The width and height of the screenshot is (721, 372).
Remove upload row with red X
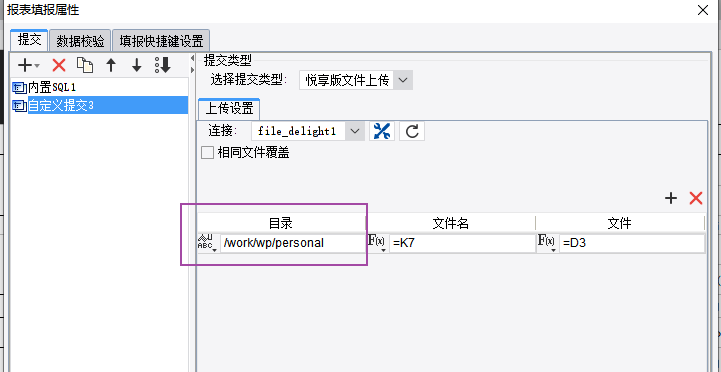696,198
